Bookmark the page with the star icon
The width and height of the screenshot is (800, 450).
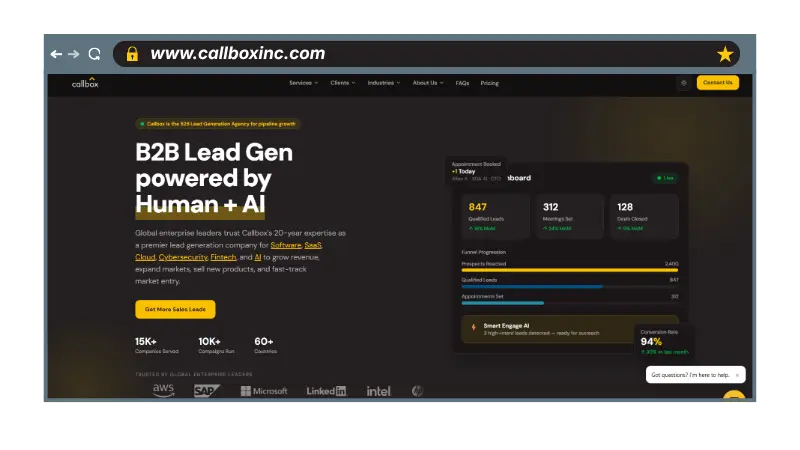click(725, 54)
